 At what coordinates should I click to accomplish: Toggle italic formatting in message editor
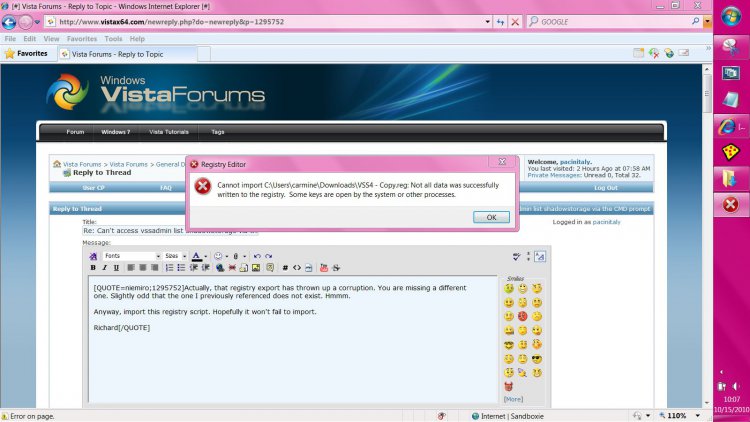point(104,268)
